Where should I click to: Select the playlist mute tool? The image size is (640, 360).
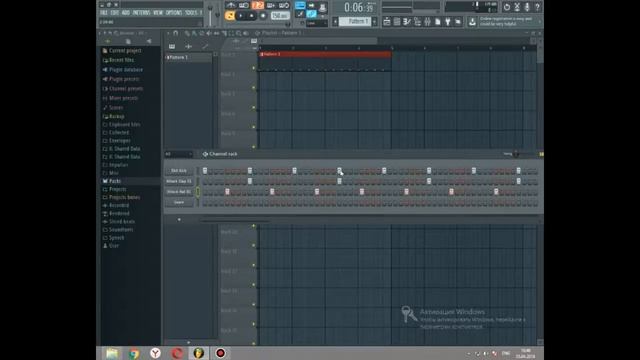click(209, 33)
